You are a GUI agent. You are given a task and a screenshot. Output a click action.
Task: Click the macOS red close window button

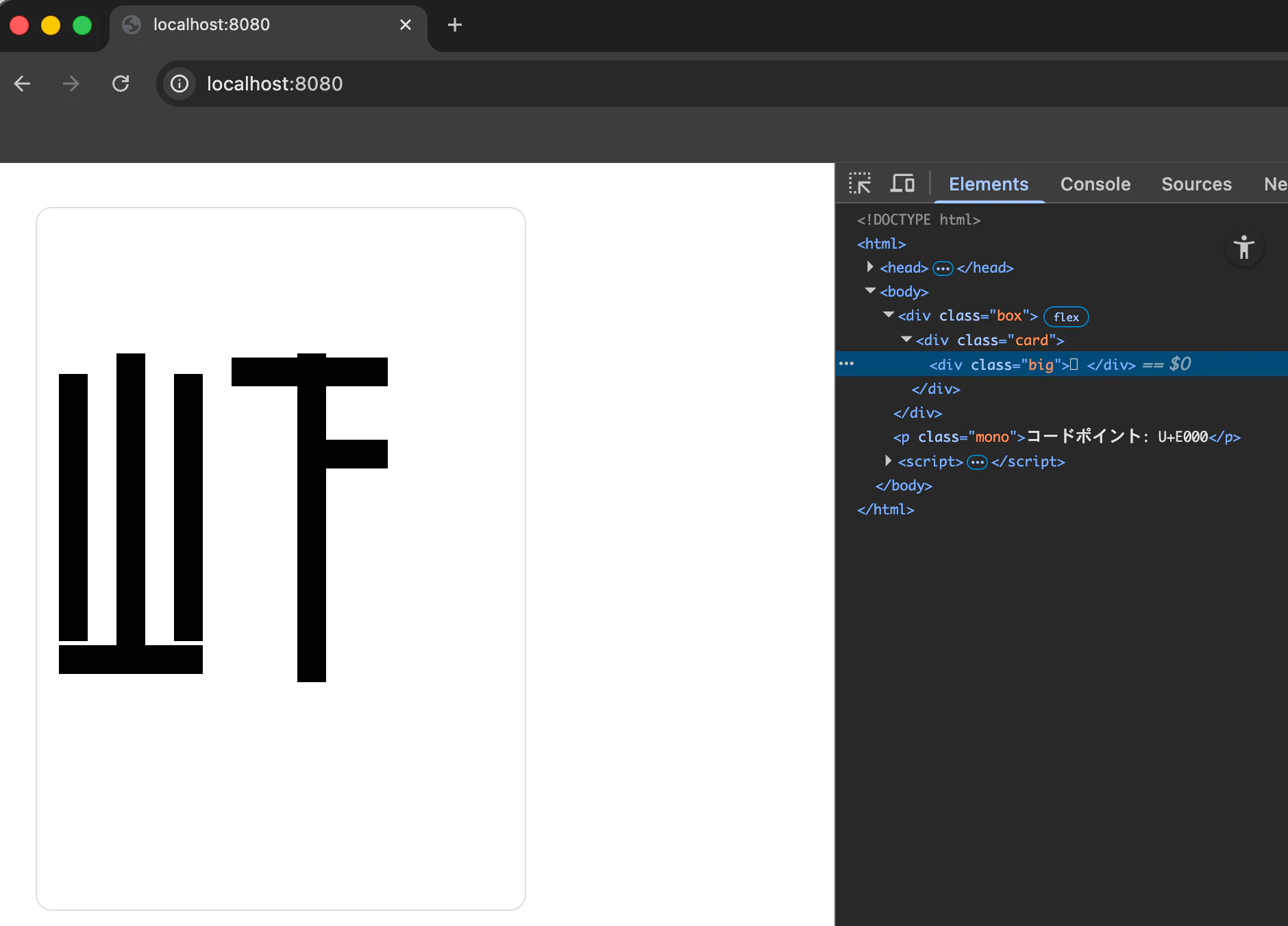pos(19,25)
